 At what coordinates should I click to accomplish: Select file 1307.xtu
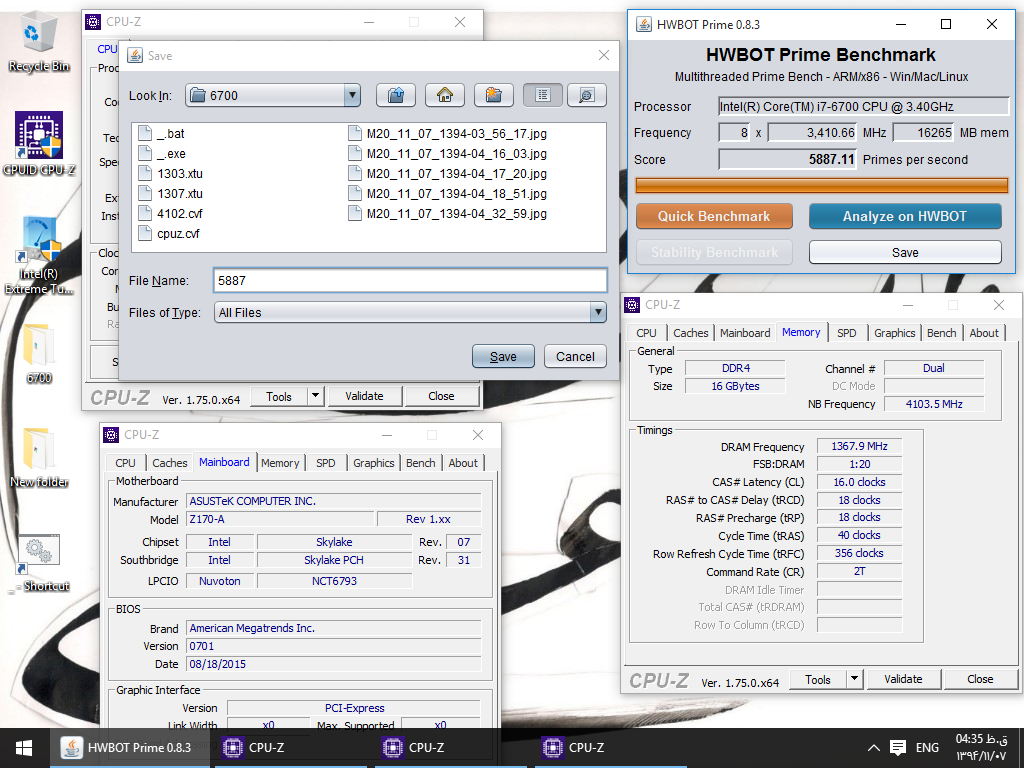[x=171, y=194]
